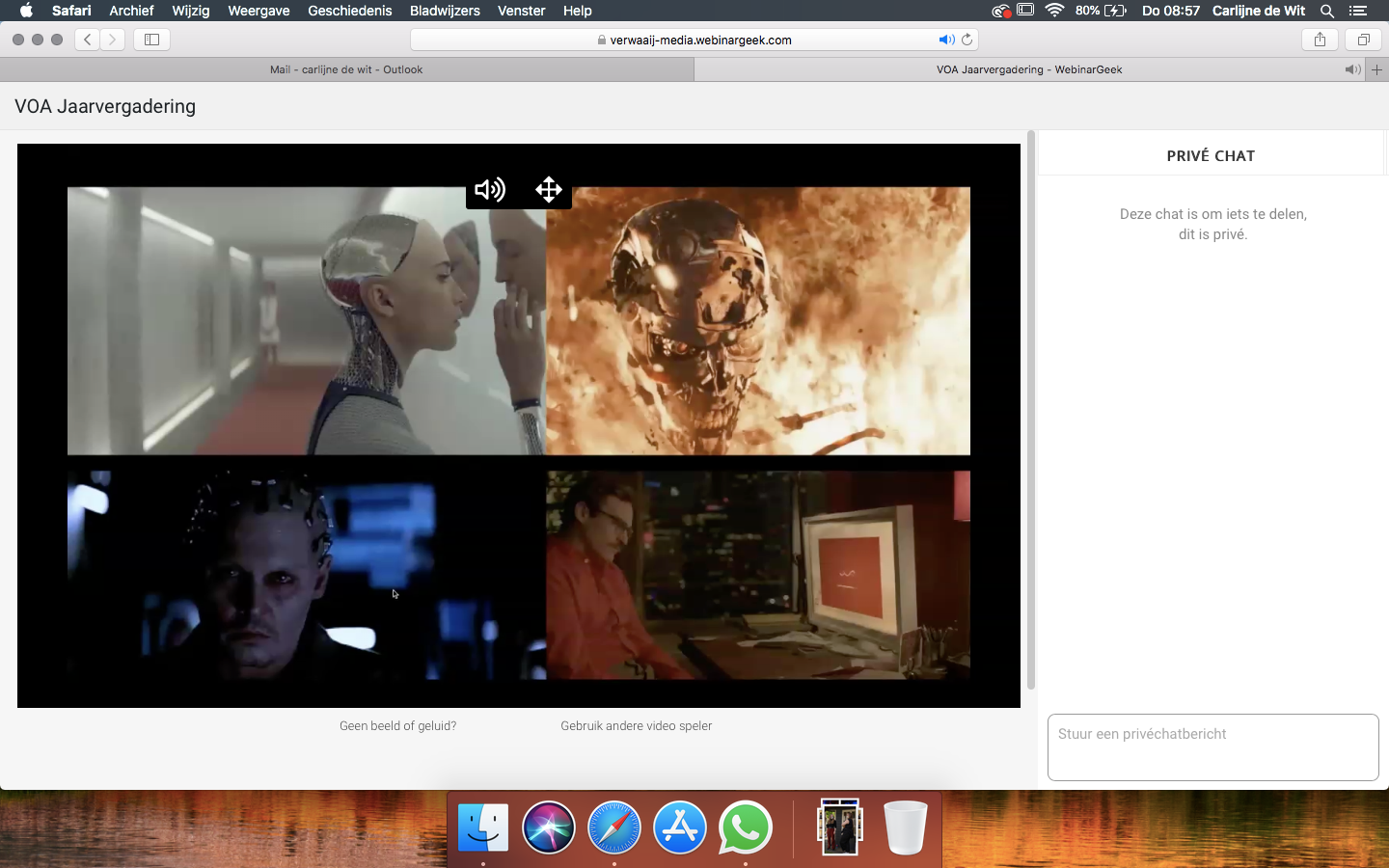Open Safari from the Dock

pyautogui.click(x=614, y=827)
